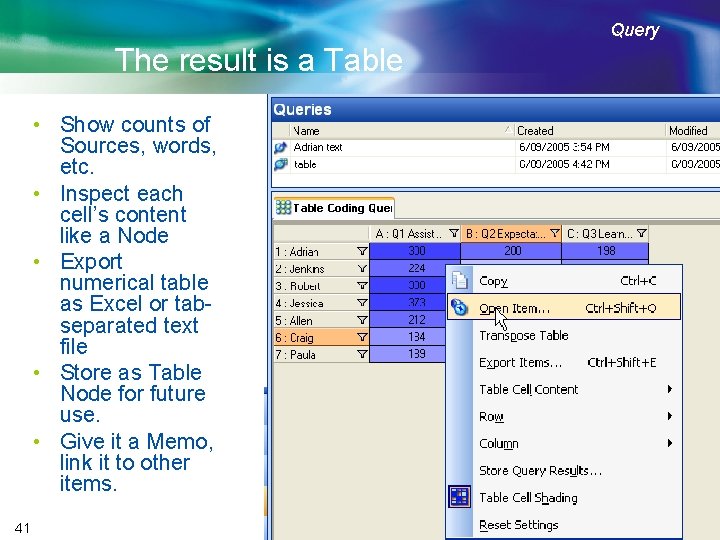Click filter icon on row 3 : Robert

pyautogui.click(x=362, y=286)
